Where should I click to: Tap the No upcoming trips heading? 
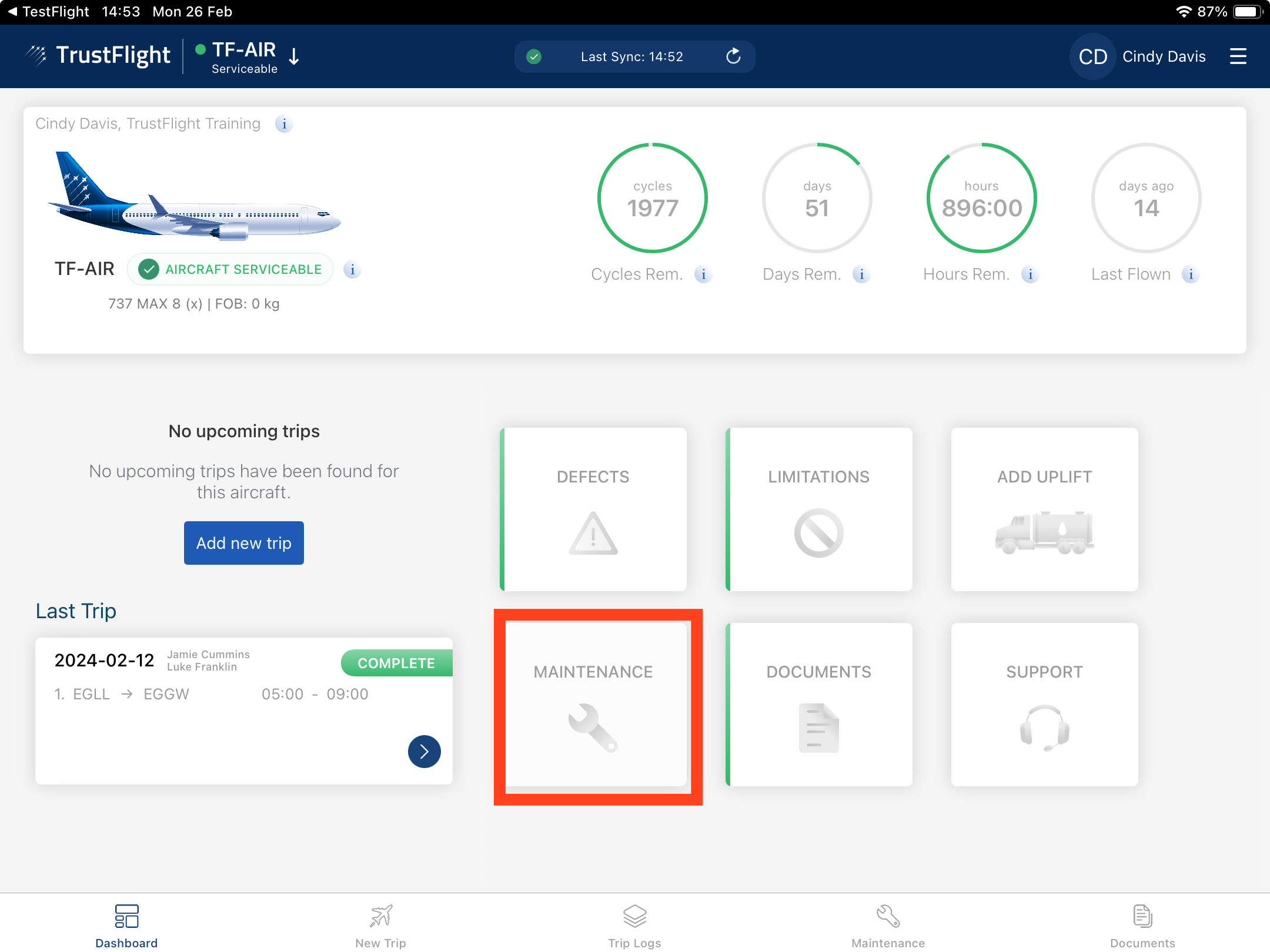[x=244, y=431]
